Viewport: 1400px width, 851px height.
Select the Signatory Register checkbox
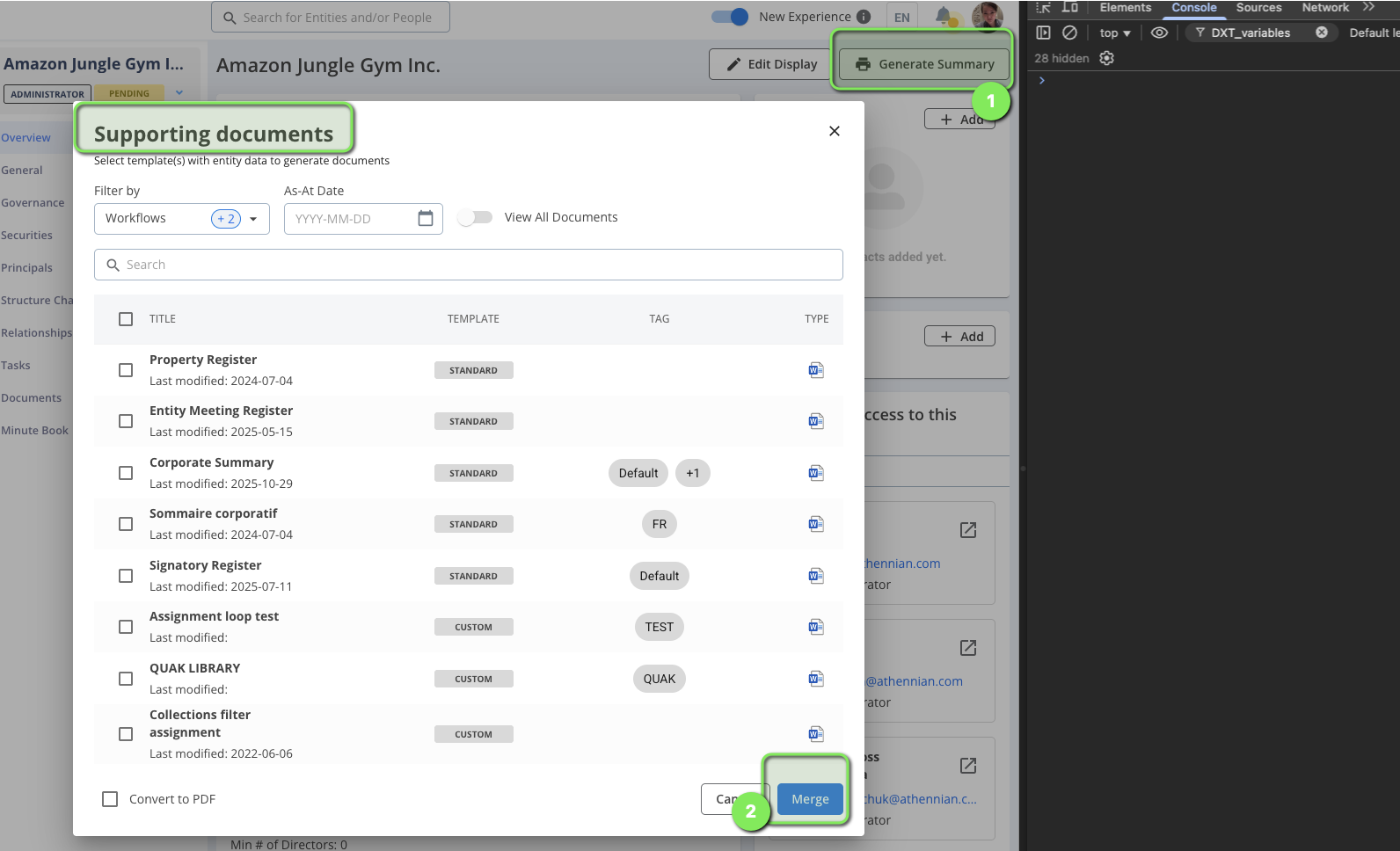[126, 576]
